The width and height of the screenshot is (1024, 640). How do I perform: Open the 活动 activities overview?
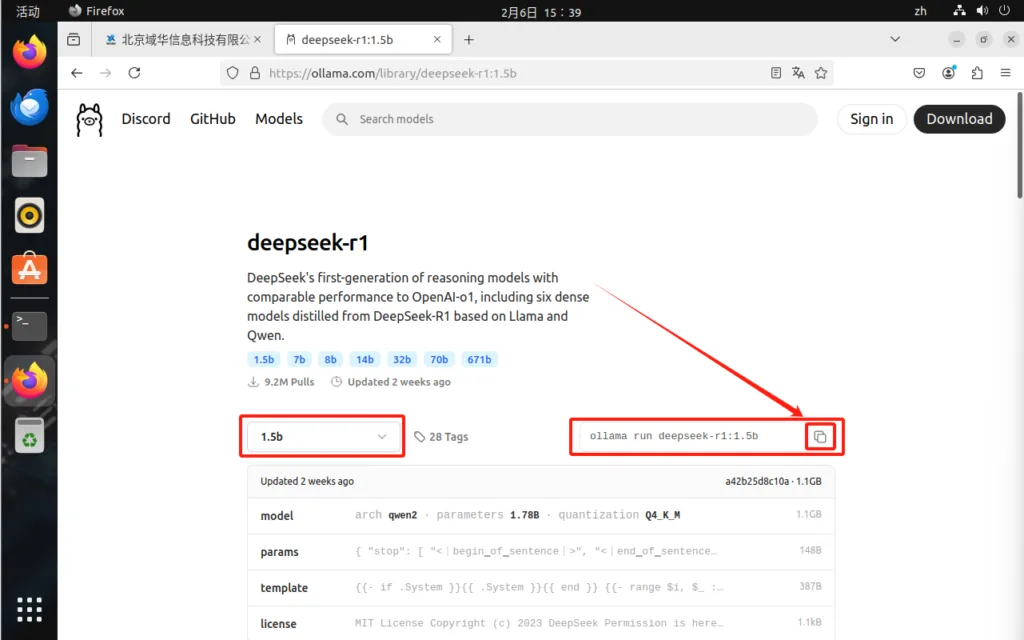pyautogui.click(x=27, y=11)
